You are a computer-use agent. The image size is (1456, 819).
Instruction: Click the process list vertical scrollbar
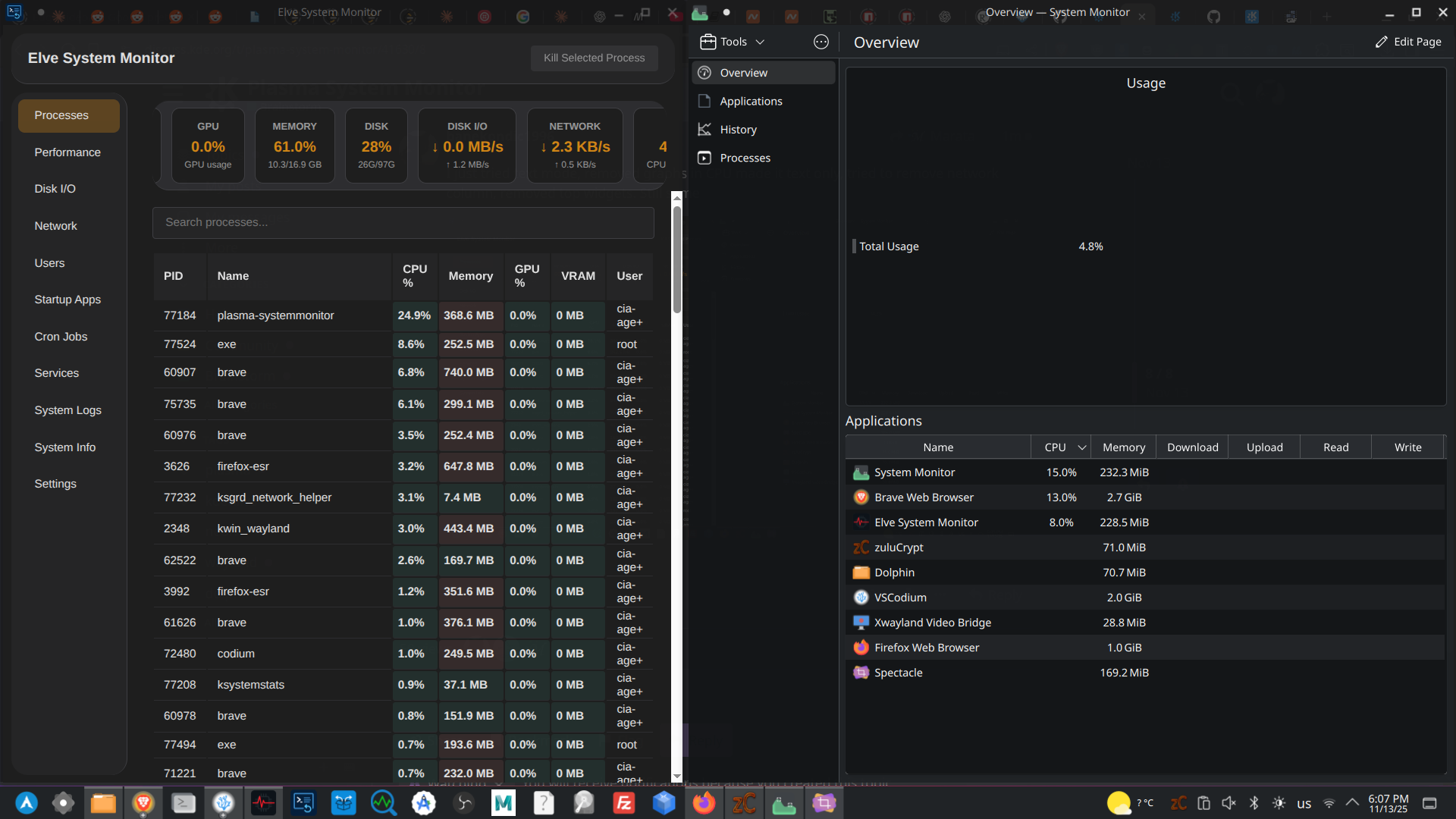677,259
